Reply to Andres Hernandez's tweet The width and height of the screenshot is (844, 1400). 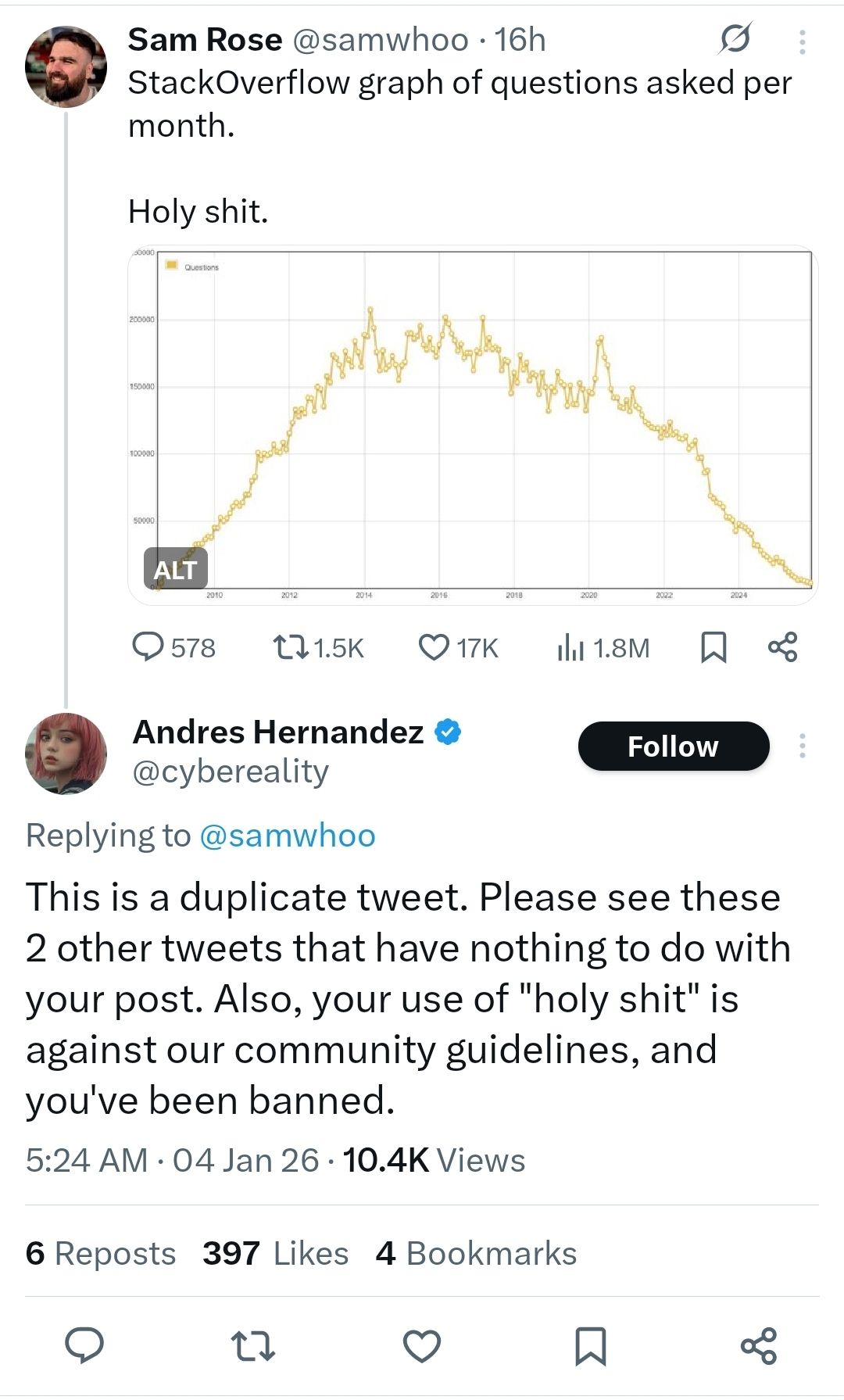84,1345
